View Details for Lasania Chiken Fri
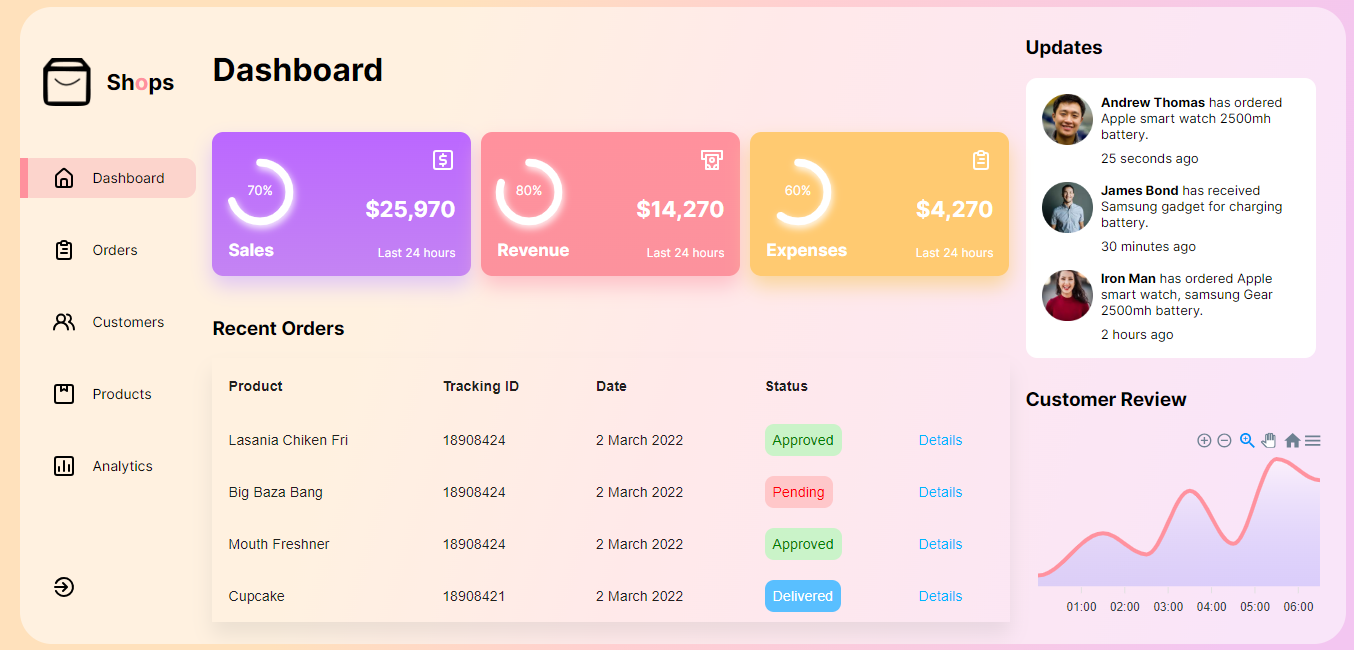1354x650 pixels. coord(940,440)
